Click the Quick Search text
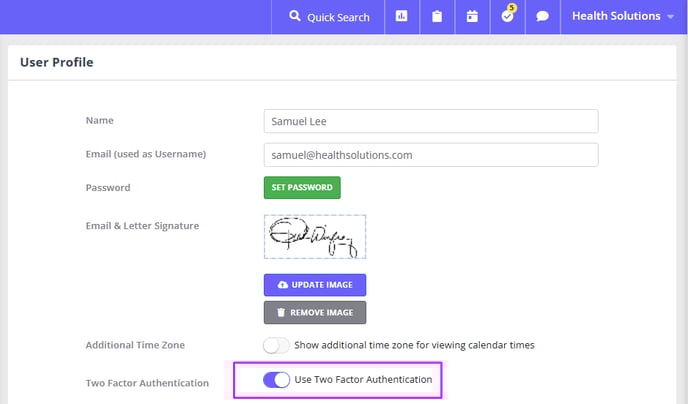 click(x=338, y=18)
